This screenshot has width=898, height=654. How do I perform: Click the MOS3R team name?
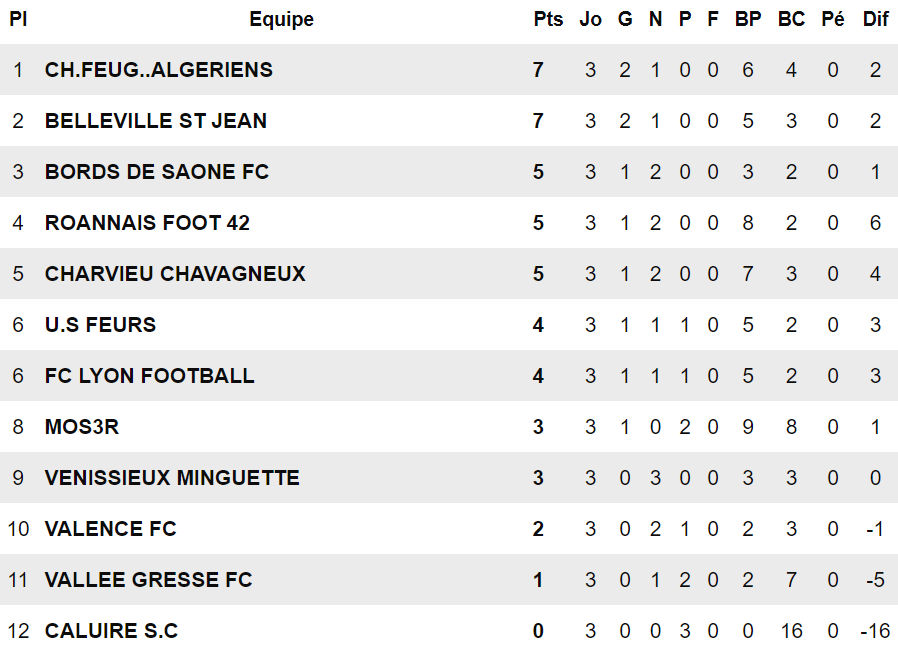81,427
